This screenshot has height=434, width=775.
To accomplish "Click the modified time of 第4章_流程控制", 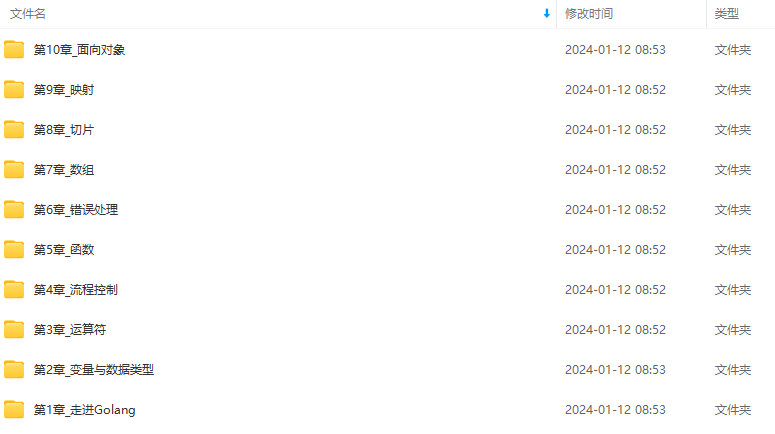I will point(615,290).
